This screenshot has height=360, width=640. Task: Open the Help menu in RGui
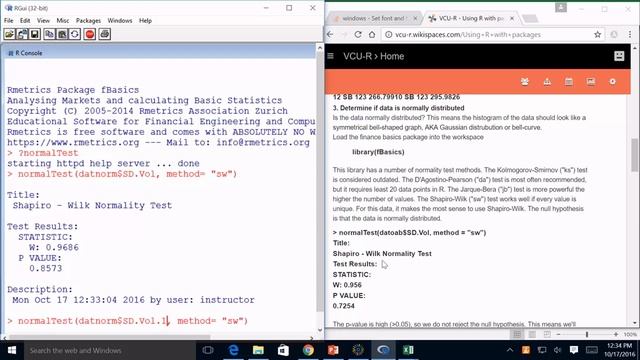145,20
